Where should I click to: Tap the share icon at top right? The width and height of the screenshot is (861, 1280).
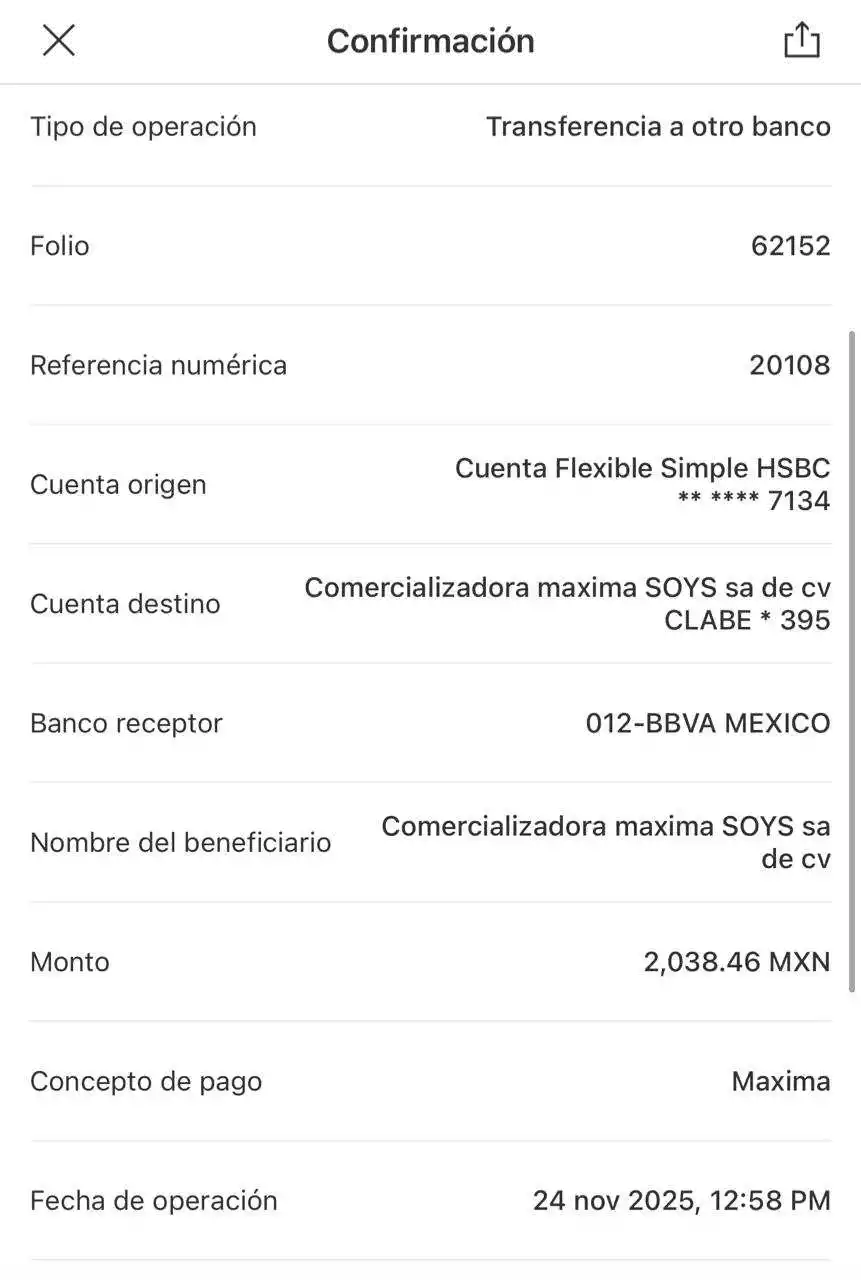coord(802,40)
